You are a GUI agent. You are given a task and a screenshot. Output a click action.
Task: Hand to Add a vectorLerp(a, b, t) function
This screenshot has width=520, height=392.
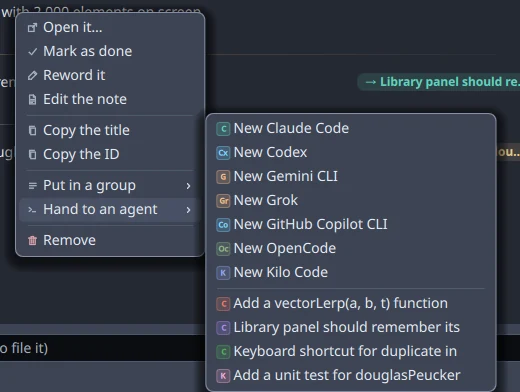(351, 304)
